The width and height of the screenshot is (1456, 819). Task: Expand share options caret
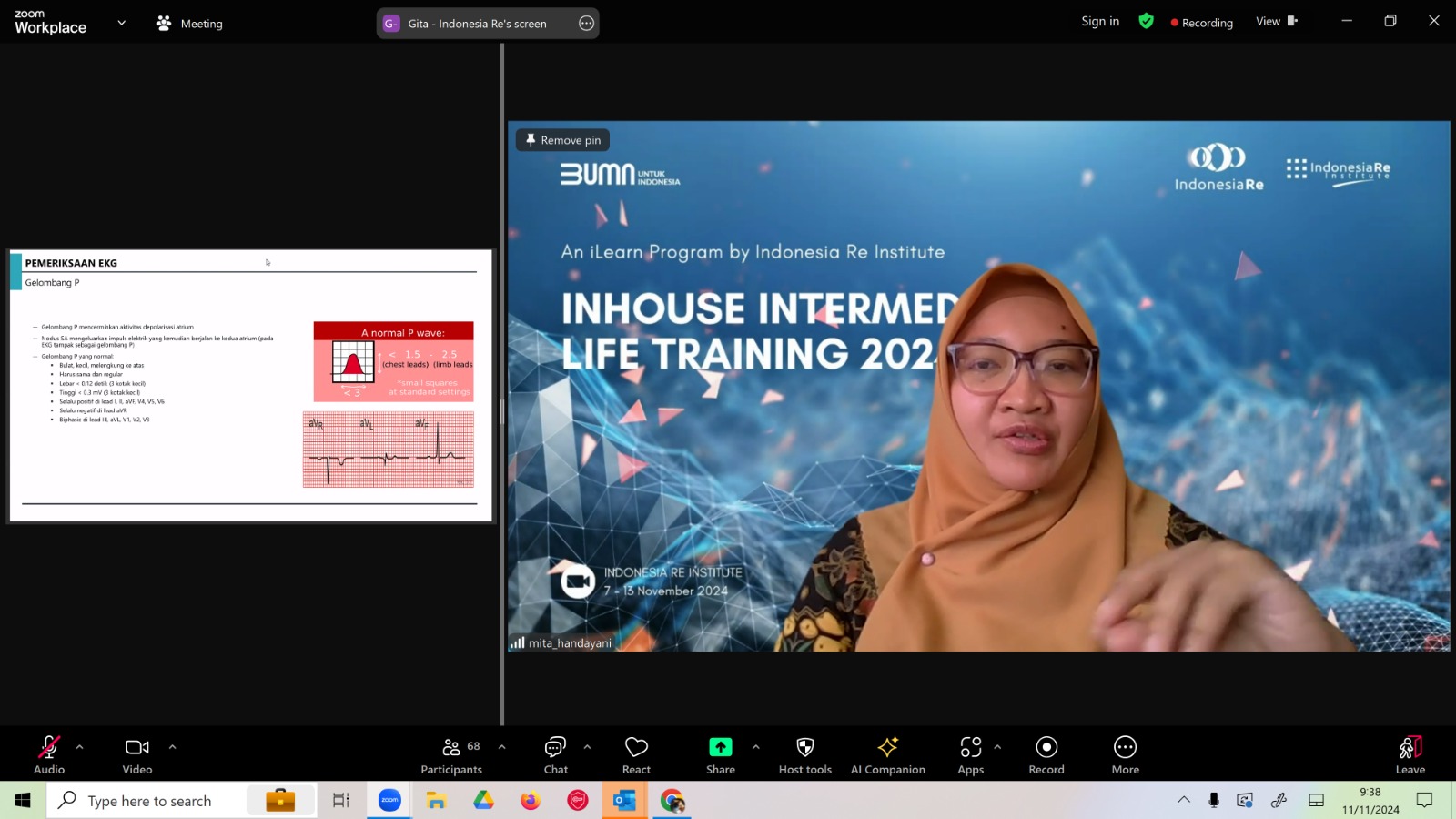pos(755,747)
